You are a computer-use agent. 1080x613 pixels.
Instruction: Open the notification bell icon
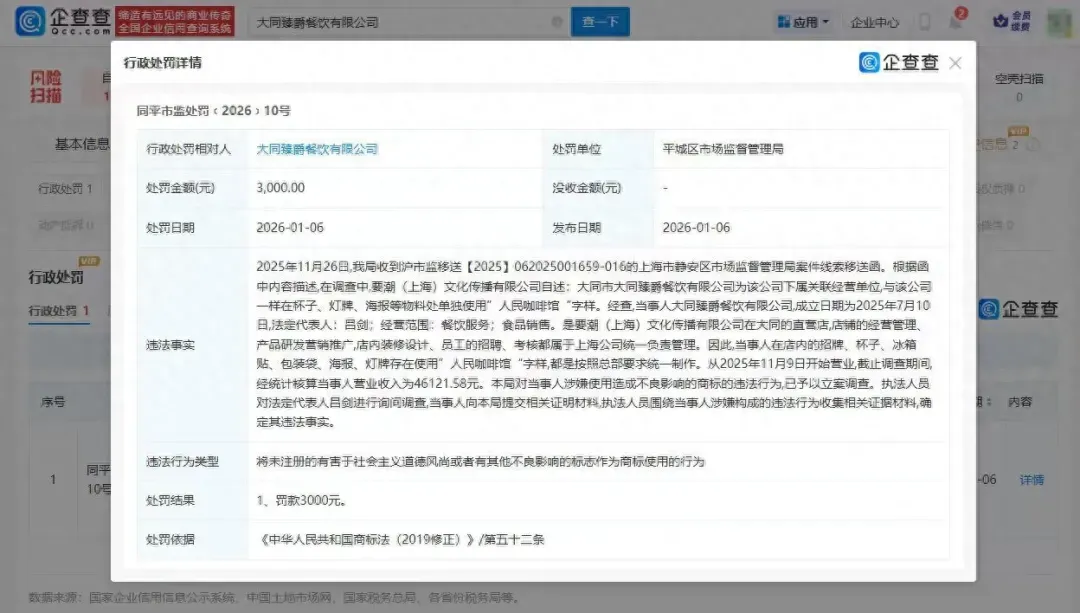pyautogui.click(x=956, y=21)
